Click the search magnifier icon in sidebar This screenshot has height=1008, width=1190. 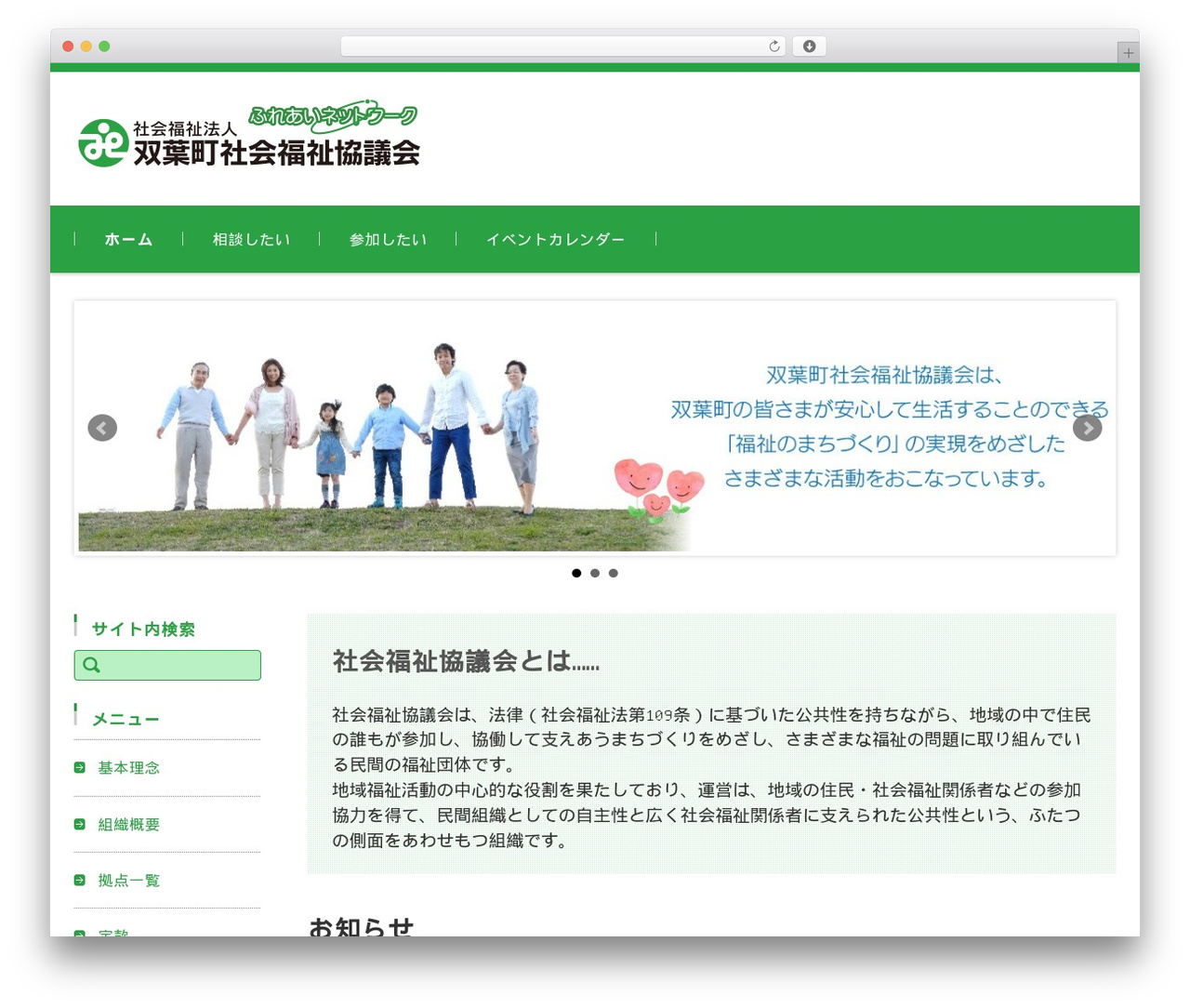pos(91,665)
